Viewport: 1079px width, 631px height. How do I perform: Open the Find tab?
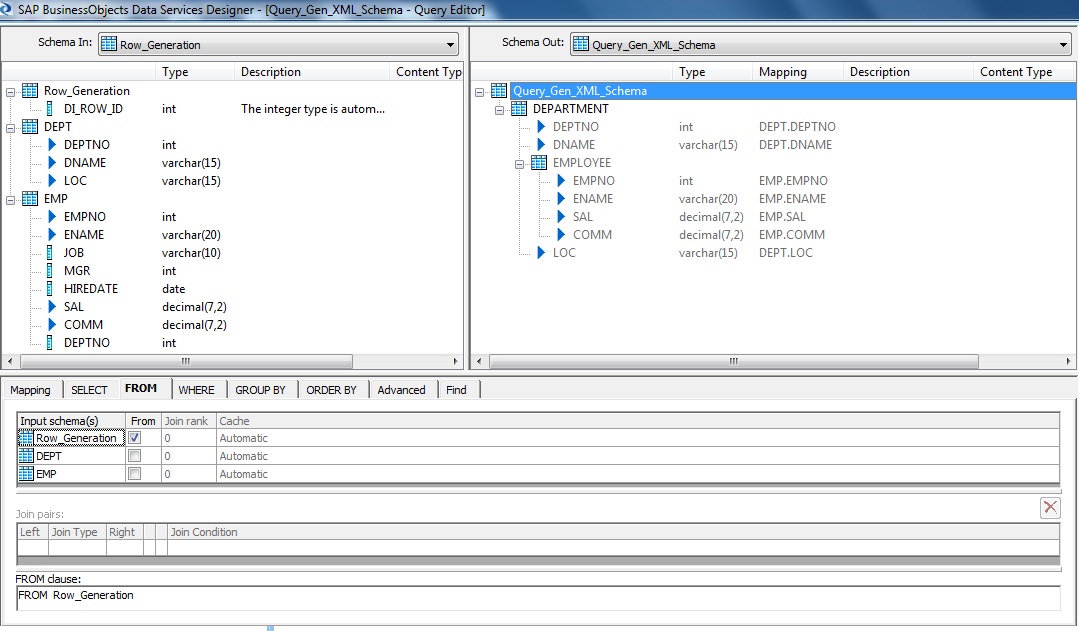tap(456, 390)
